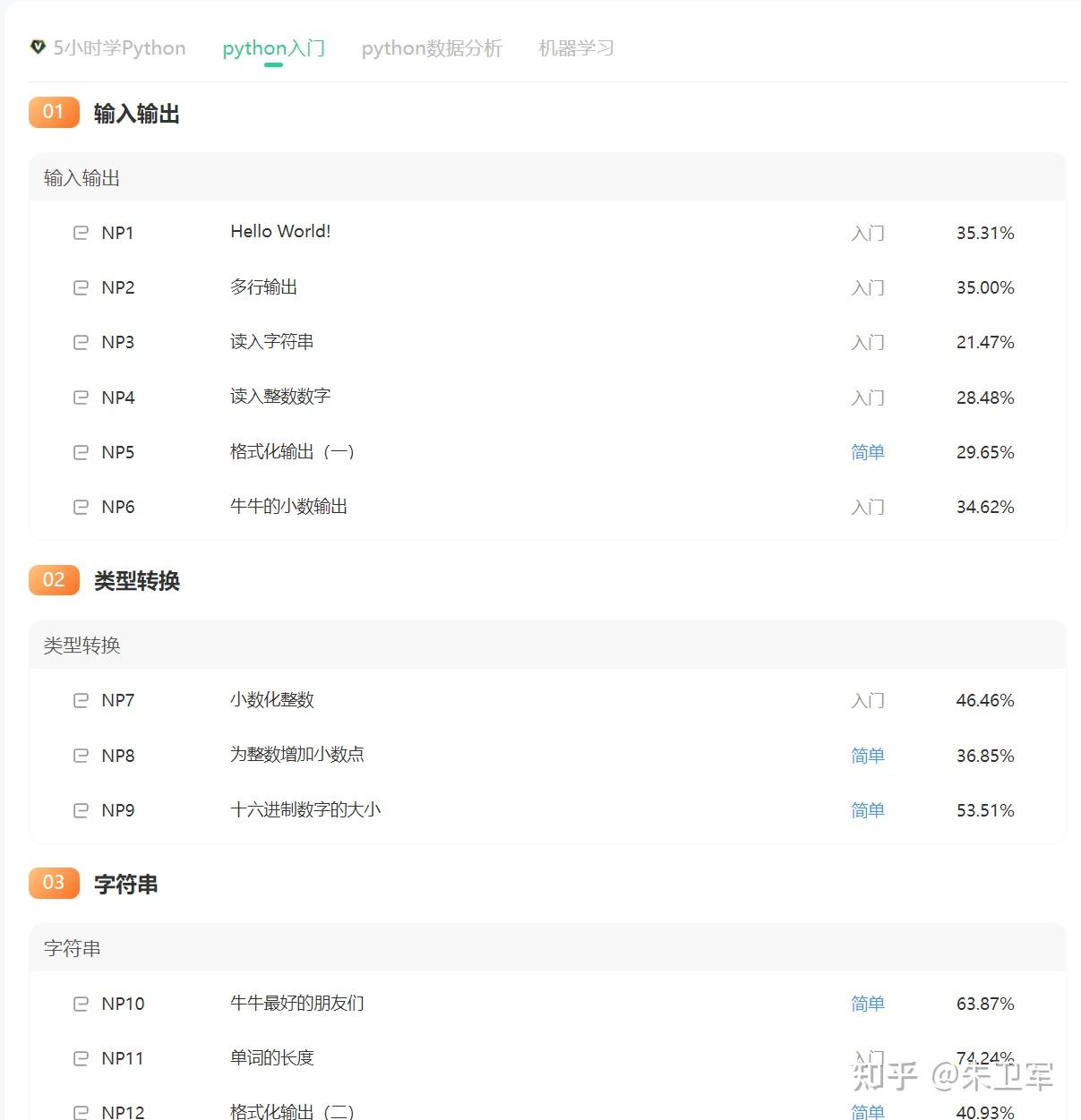Open the 机器学习 tab
This screenshot has height=1120, width=1081.
coord(576,48)
